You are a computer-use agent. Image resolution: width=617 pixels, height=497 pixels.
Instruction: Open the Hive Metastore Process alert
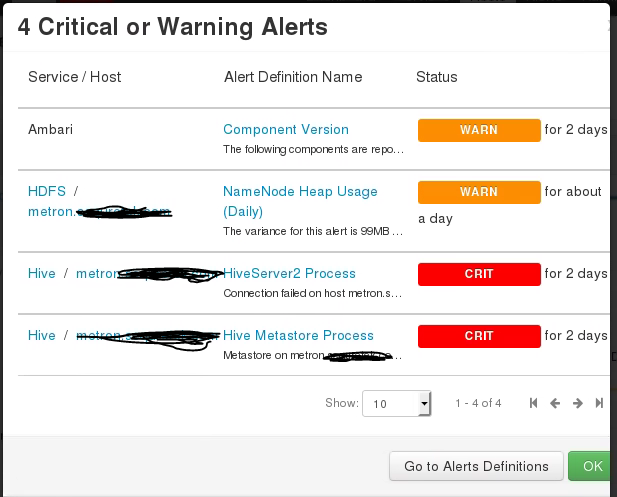pos(298,335)
